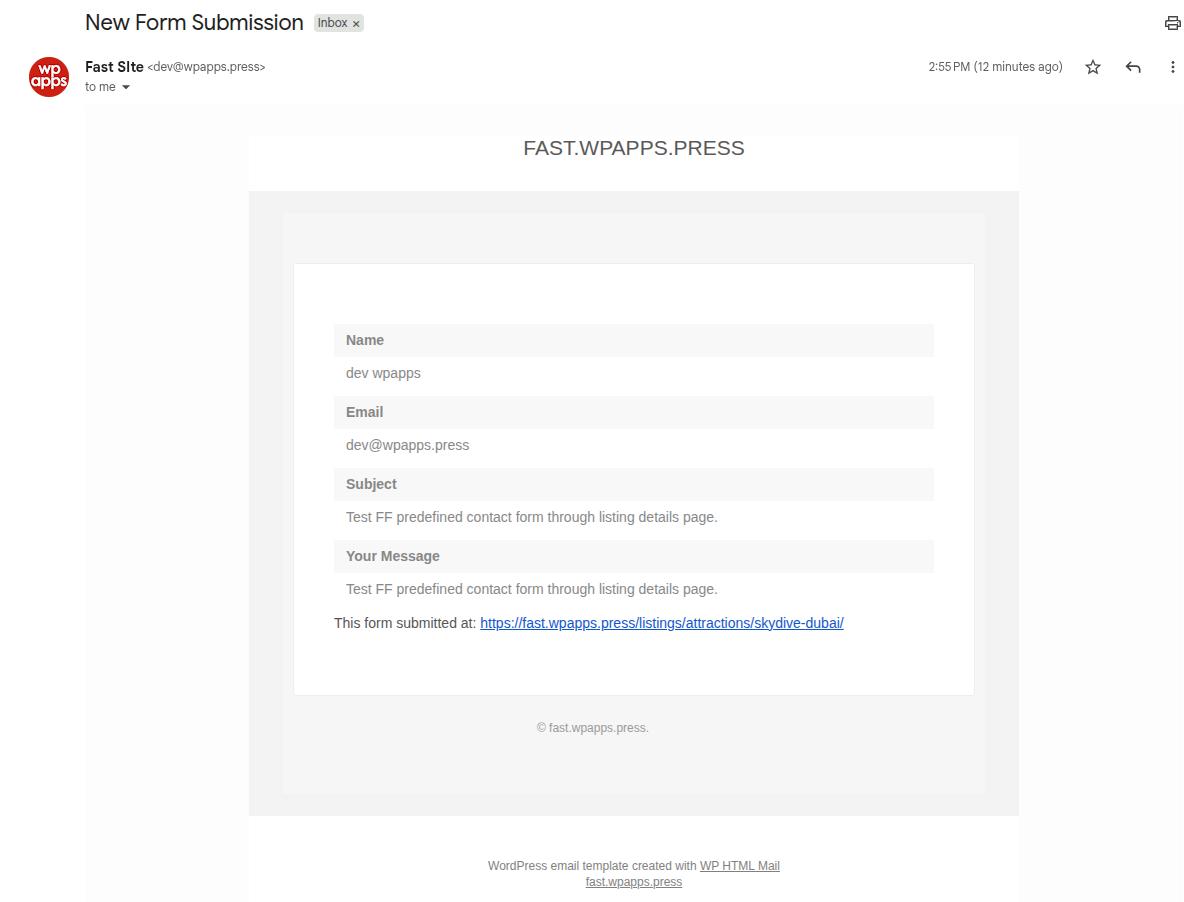Click the © fast.wpapps.press copyright text
1184x902 pixels.
pyautogui.click(x=592, y=728)
